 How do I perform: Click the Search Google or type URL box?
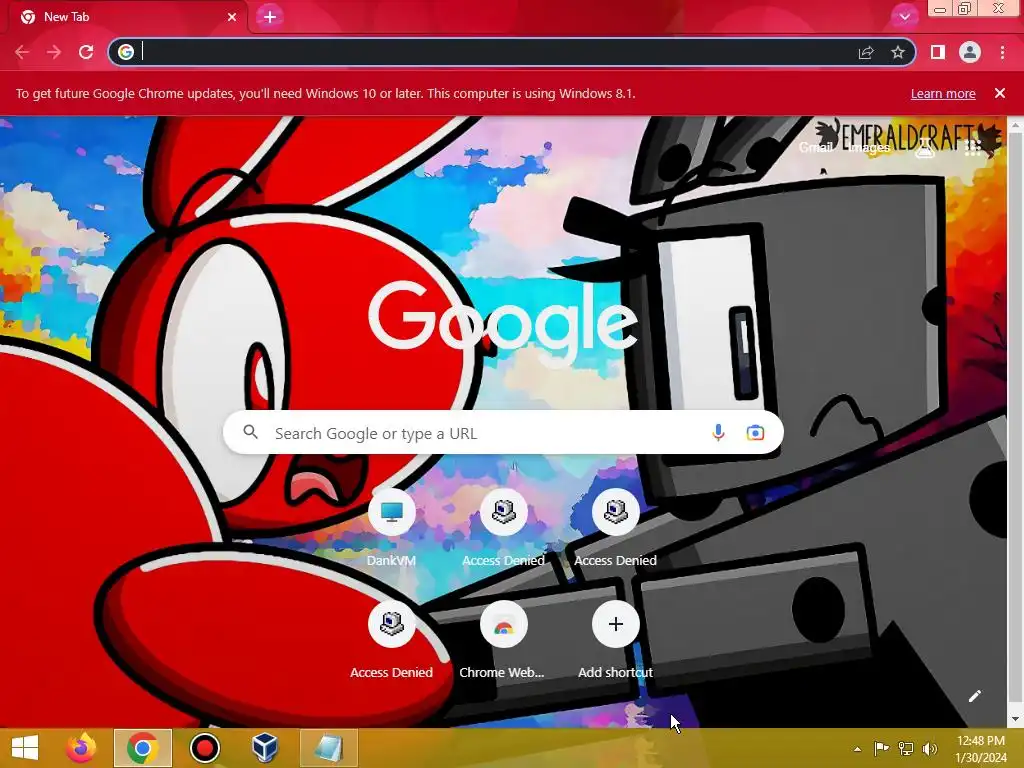click(x=503, y=432)
